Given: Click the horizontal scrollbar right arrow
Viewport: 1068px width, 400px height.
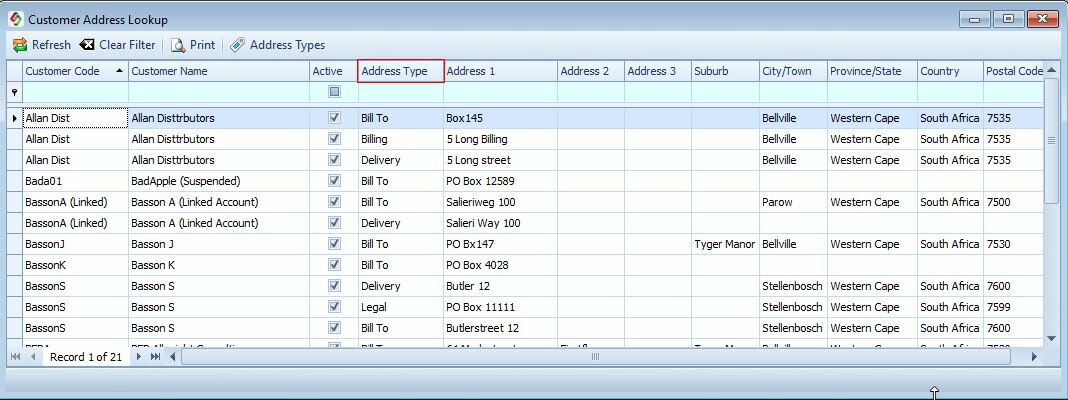Looking at the screenshot, I should tap(1034, 357).
